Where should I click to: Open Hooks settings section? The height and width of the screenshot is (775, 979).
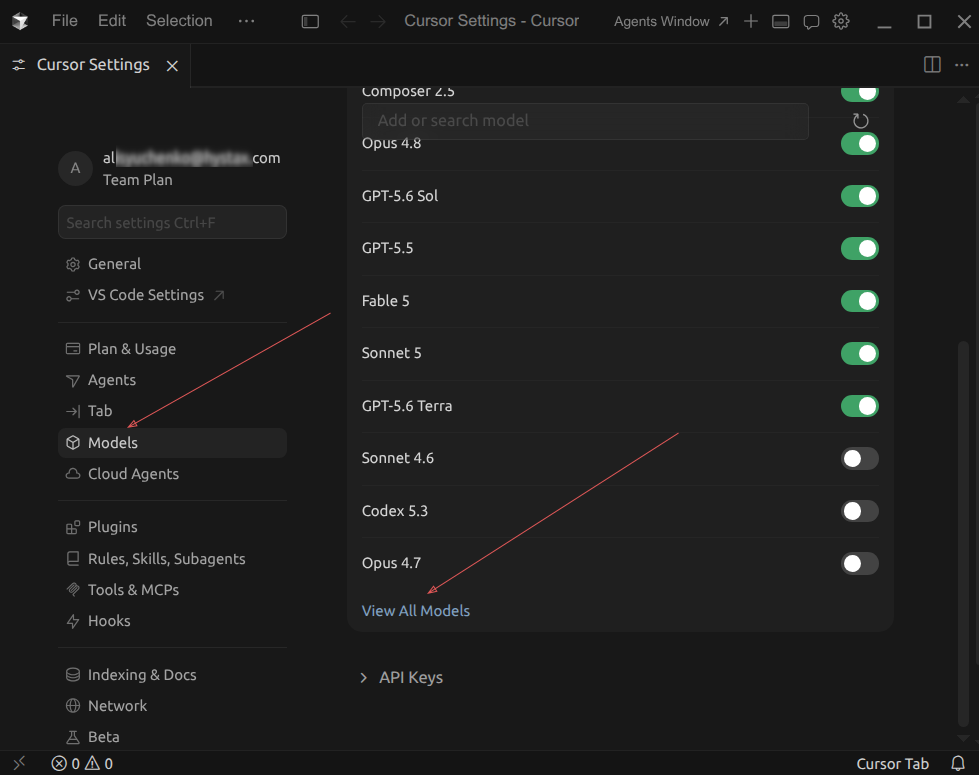(x=172, y=621)
